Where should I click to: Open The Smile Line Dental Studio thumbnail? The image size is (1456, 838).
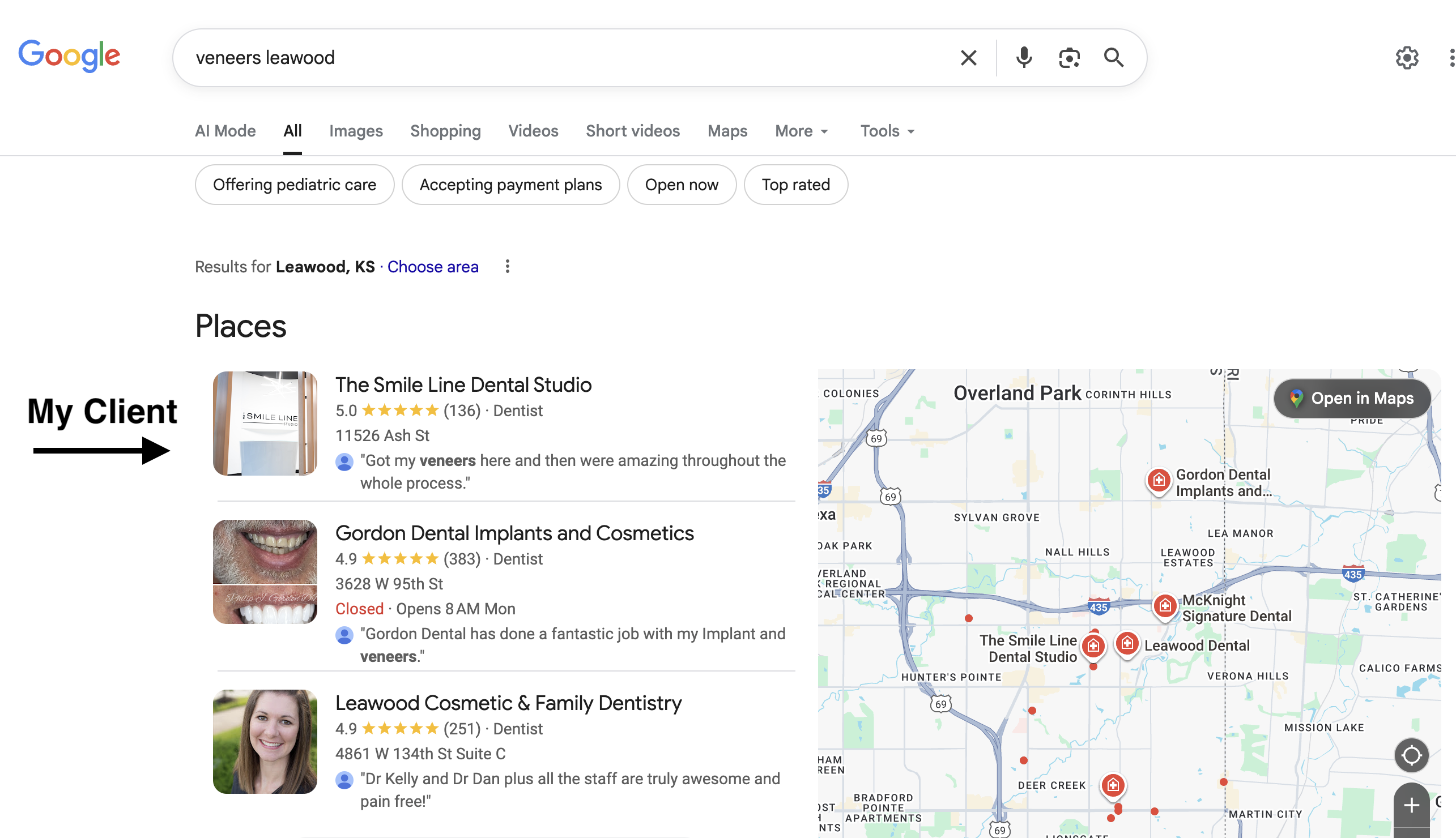(265, 423)
